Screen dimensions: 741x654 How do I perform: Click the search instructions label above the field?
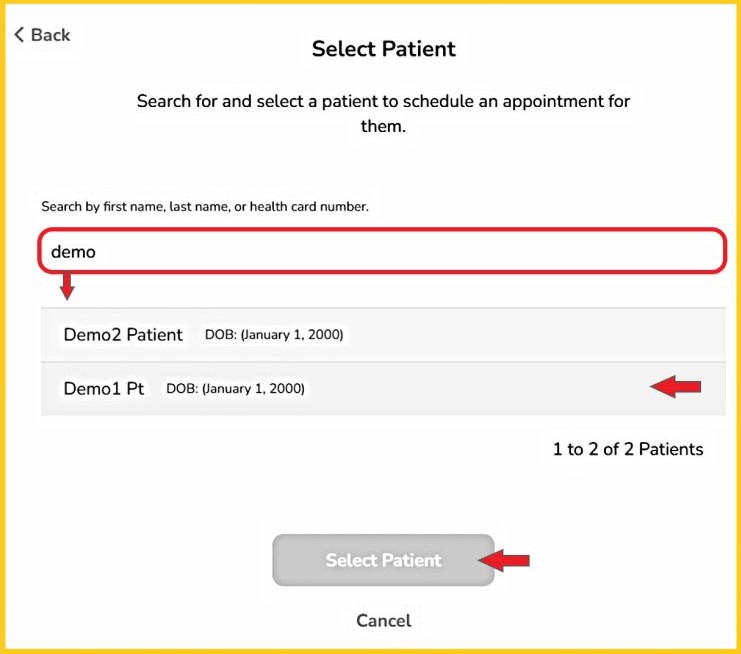[x=205, y=207]
